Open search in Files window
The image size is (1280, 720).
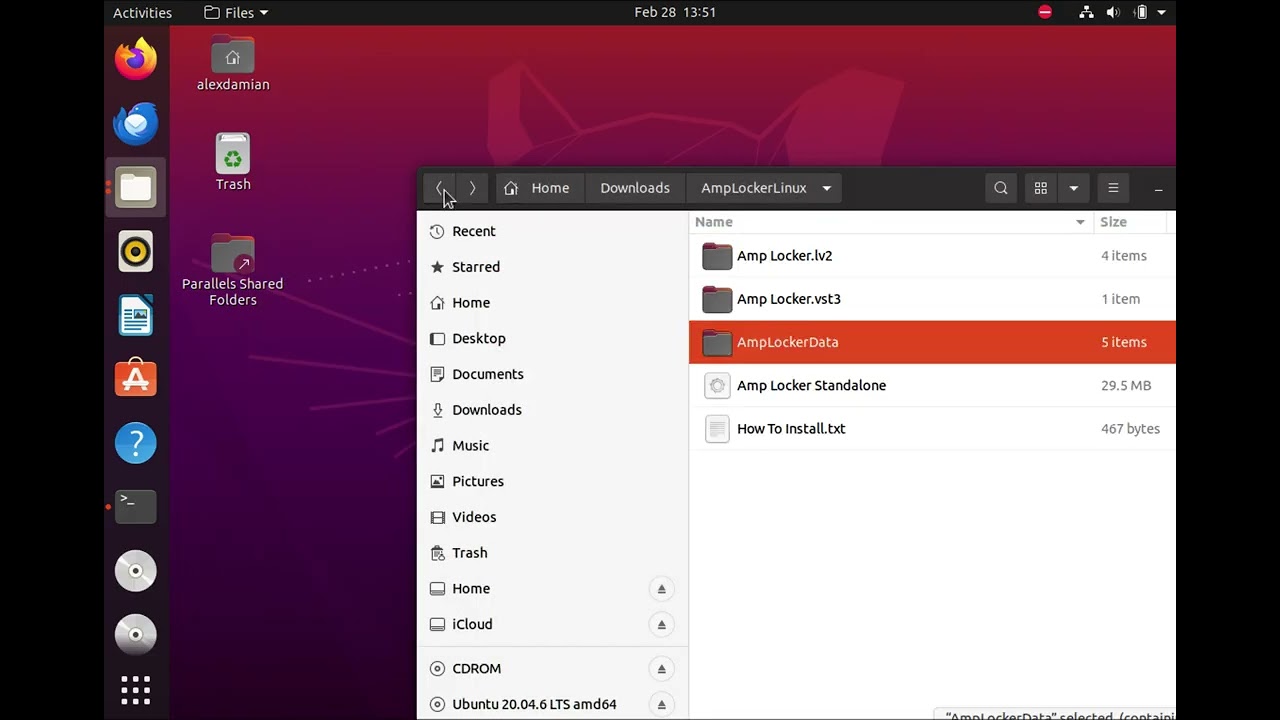click(x=1001, y=188)
